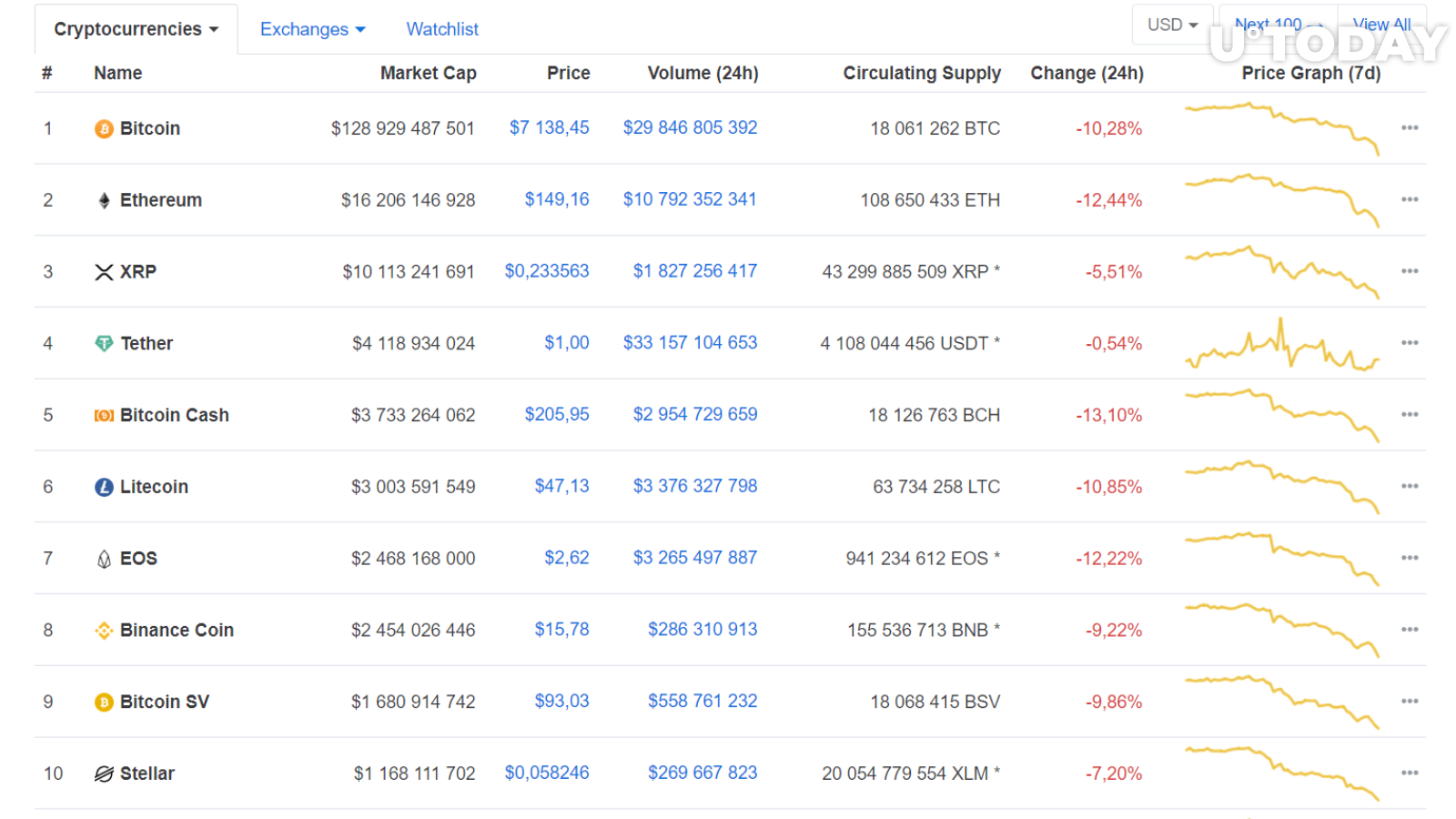Click Bitcoin Cash supply 18 126 763 BCH
Viewport: 1456px width, 819px height.
[934, 415]
